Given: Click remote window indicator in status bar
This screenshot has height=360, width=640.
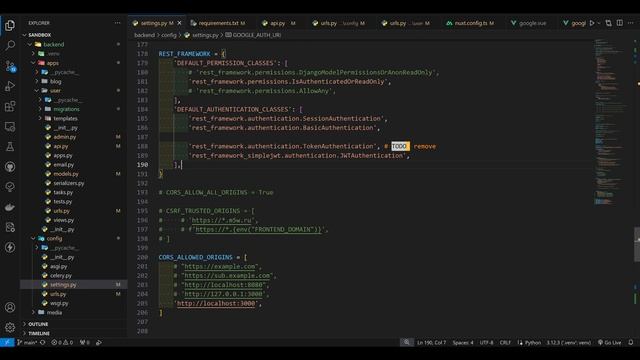Looking at the screenshot, I should pyautogui.click(x=7, y=342).
